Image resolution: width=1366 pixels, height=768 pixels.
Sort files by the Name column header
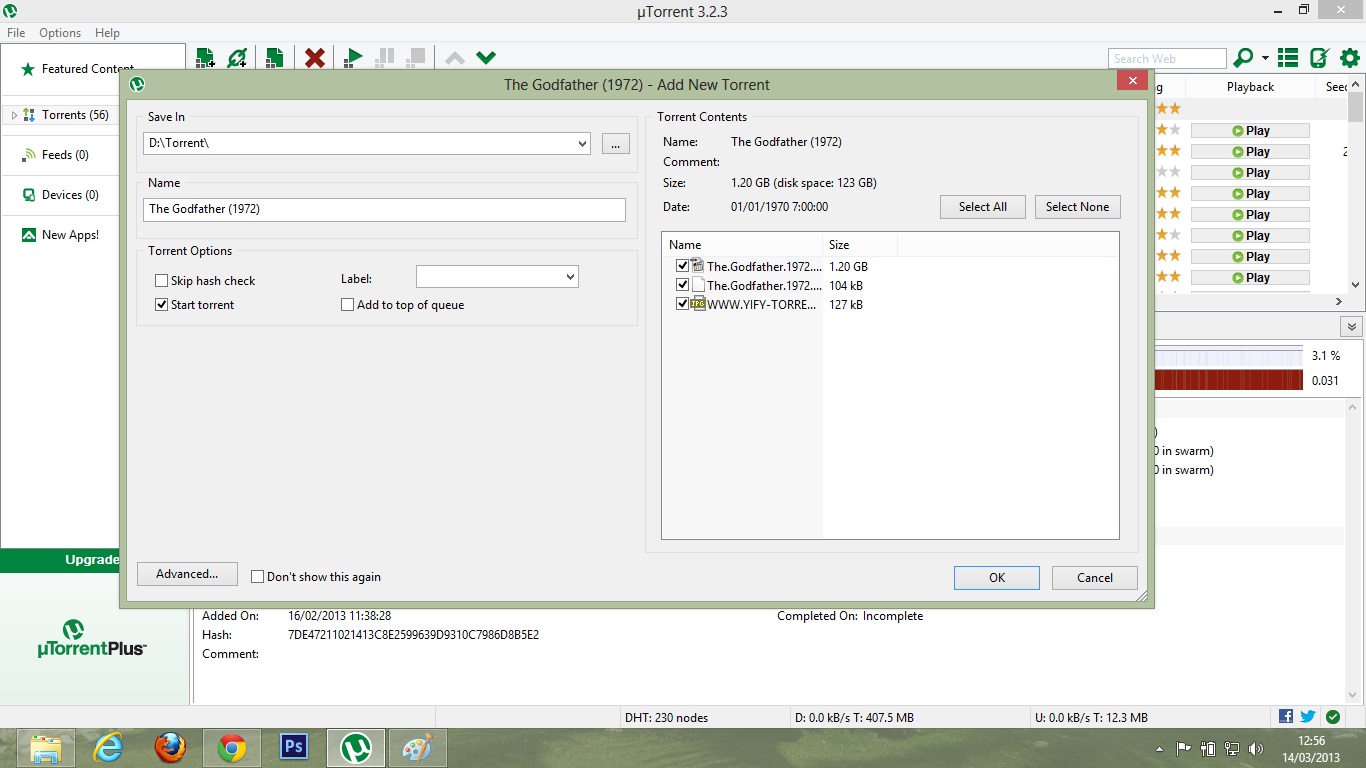[742, 245]
